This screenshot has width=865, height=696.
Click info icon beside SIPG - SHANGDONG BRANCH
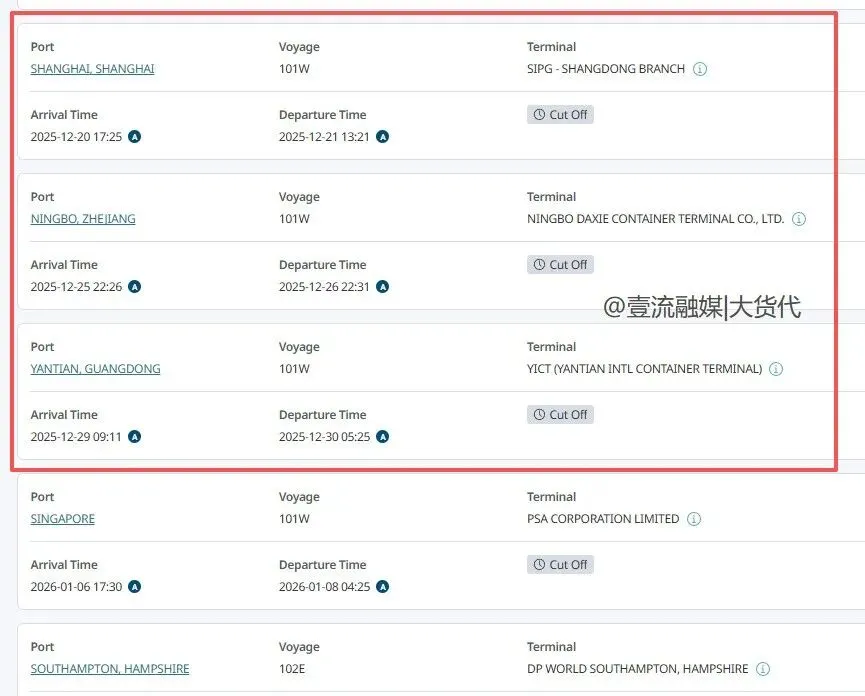coord(700,69)
